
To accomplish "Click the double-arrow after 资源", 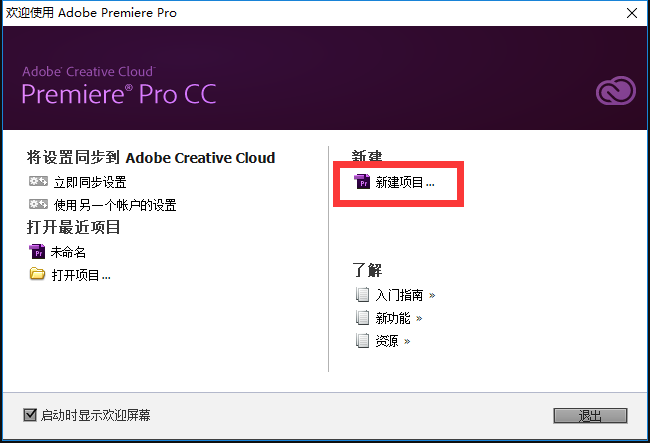I will (x=407, y=341).
